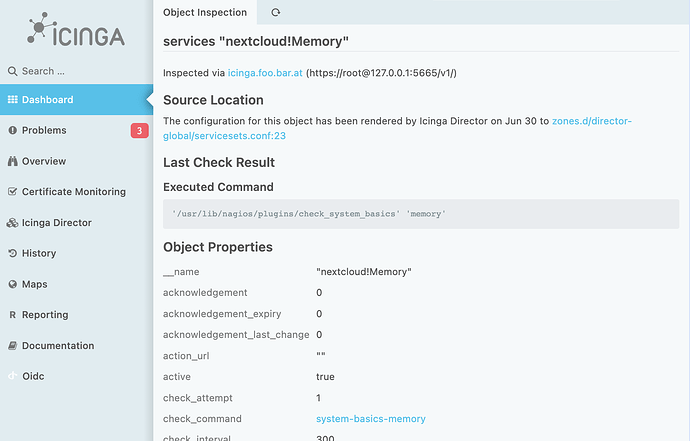Open the Documentation menu item
This screenshot has width=690, height=441.
pos(57,346)
